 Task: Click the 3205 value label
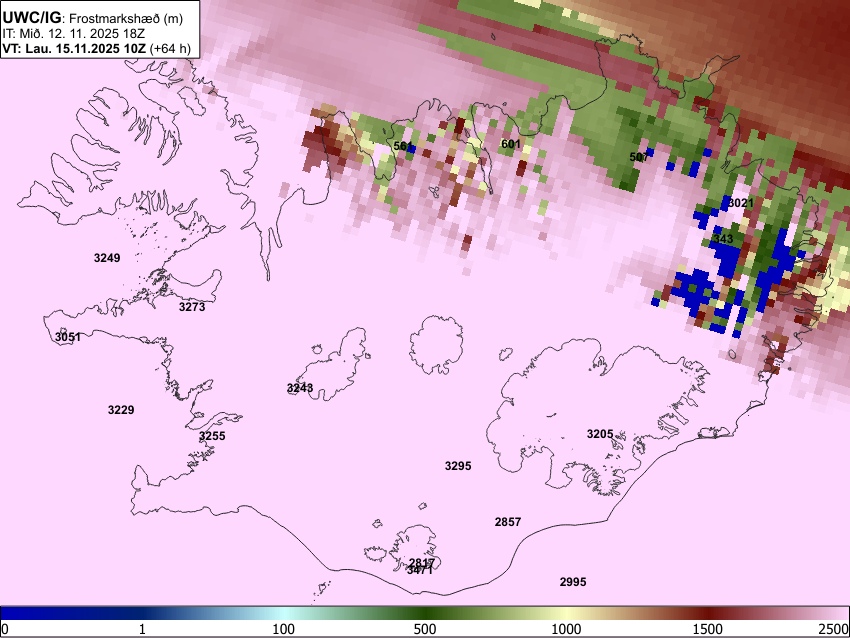[x=600, y=434]
